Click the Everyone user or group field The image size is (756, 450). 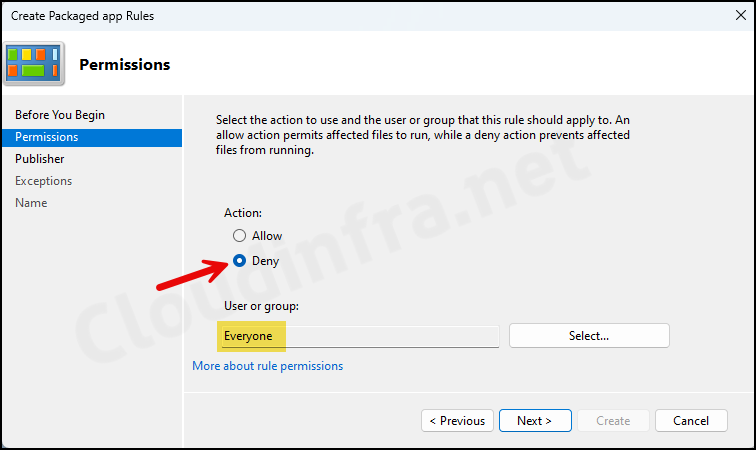point(360,336)
